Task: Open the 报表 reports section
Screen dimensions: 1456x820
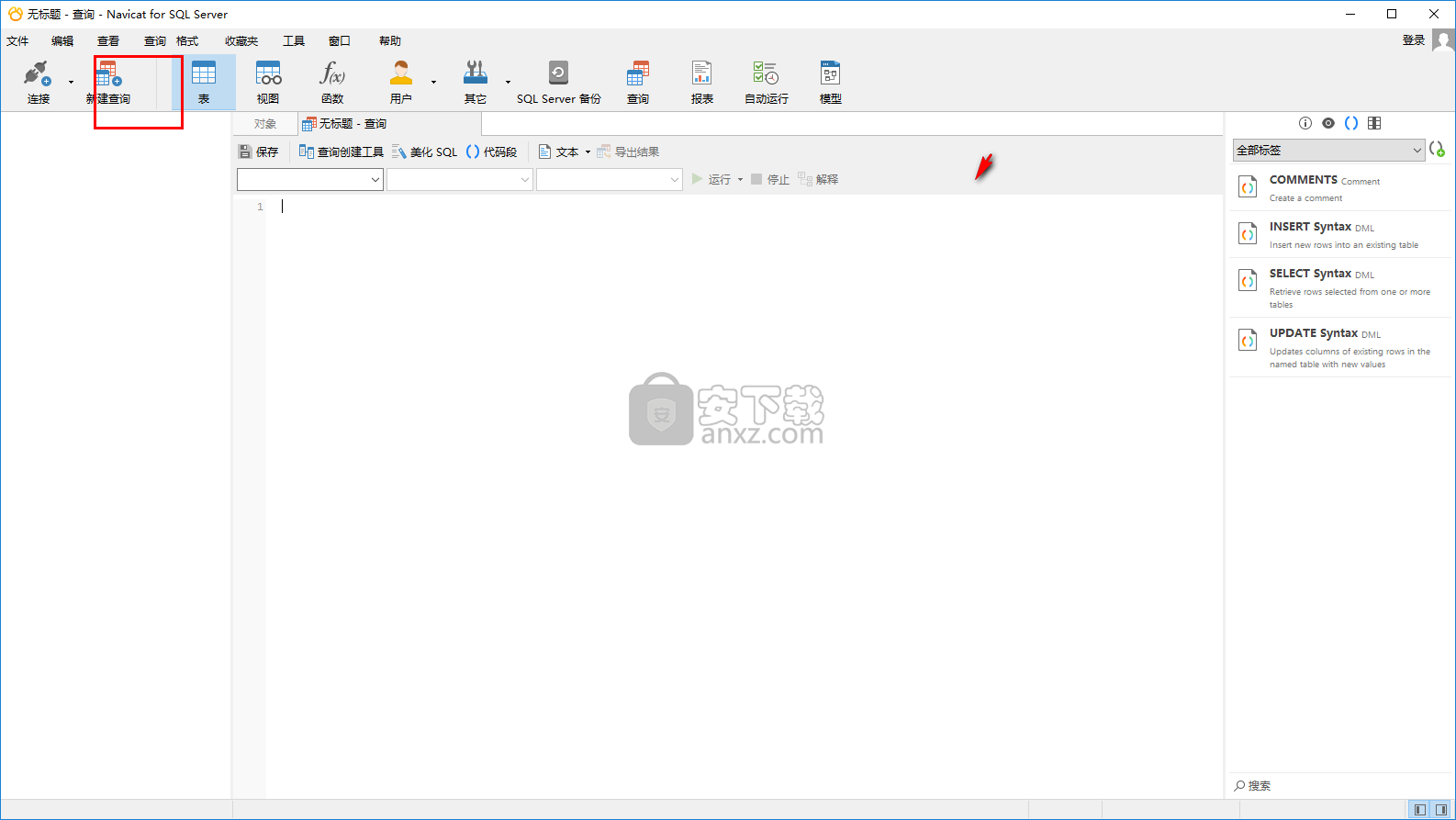Action: click(702, 82)
